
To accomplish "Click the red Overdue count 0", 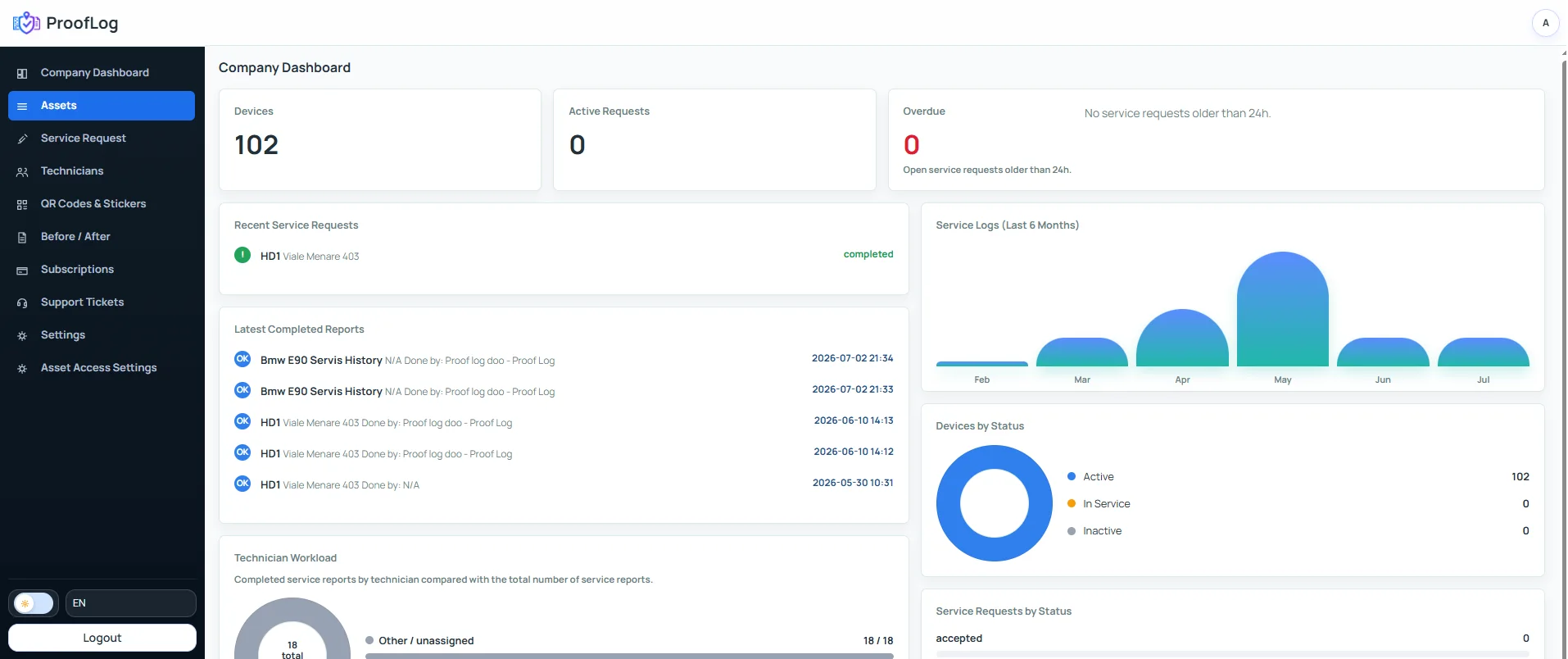I will [x=911, y=145].
